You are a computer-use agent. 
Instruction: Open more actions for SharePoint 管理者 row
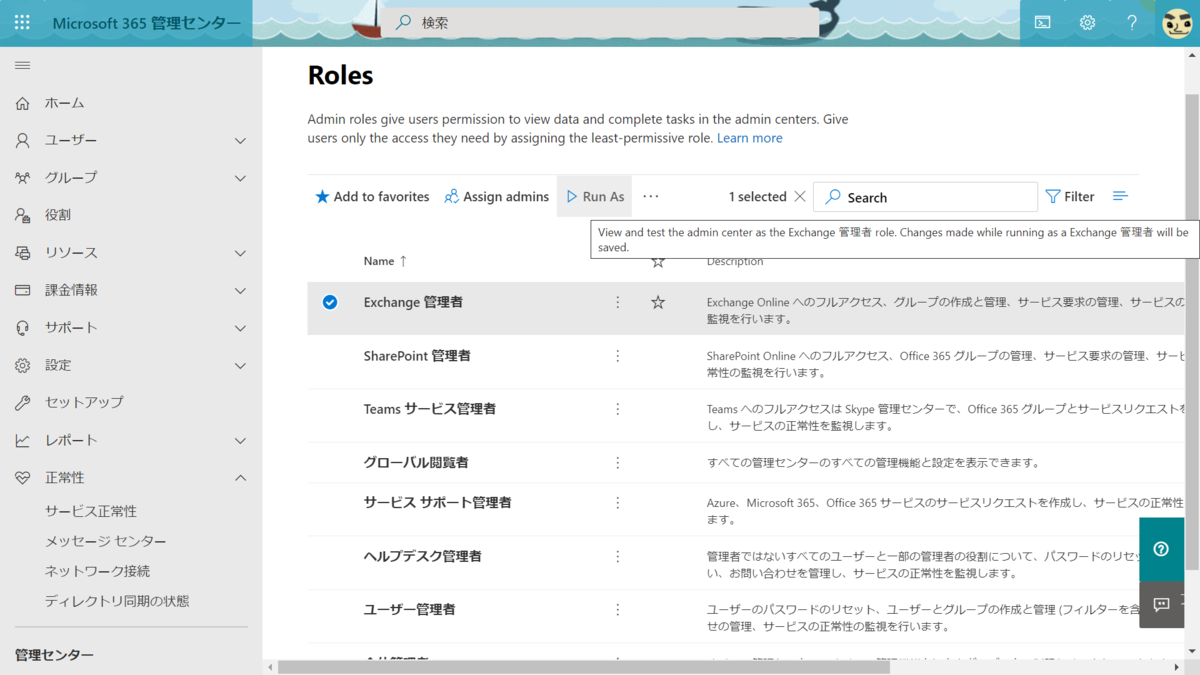618,356
